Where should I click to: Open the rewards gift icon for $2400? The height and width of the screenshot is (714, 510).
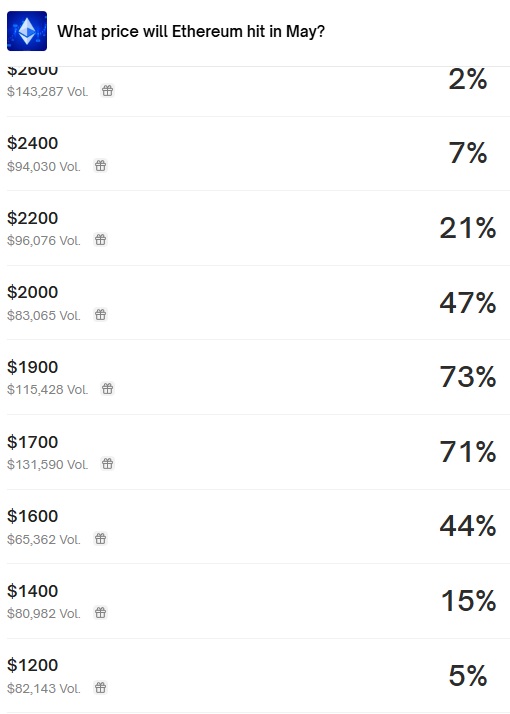tap(101, 166)
